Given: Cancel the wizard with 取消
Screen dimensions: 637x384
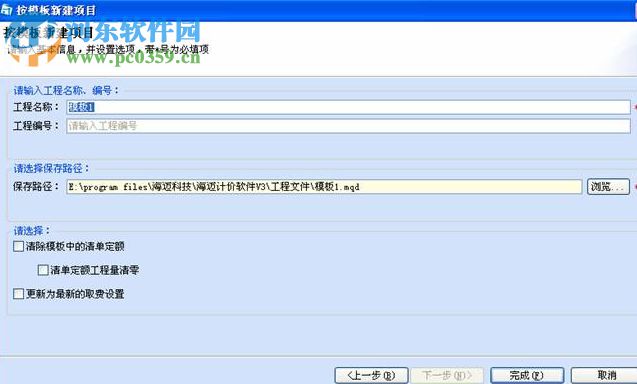Looking at the screenshot, I should click(x=605, y=375).
